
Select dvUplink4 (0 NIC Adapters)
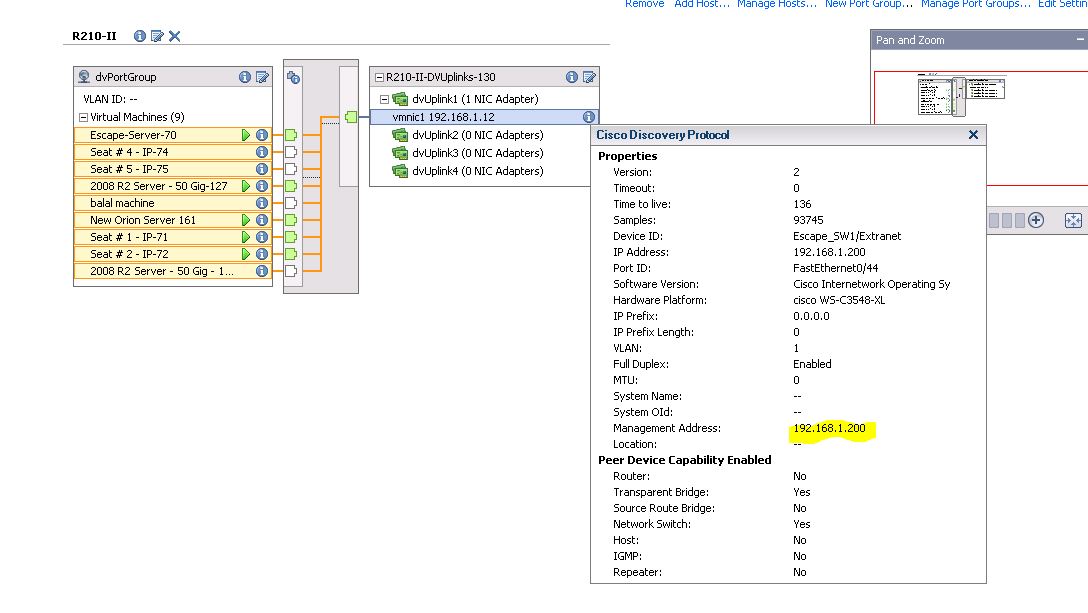point(477,171)
